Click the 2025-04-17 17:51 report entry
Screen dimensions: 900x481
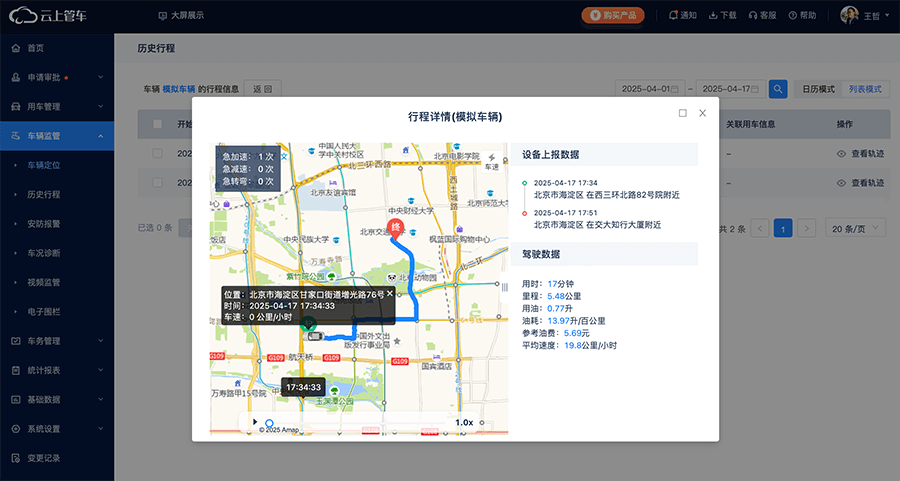click(x=597, y=219)
